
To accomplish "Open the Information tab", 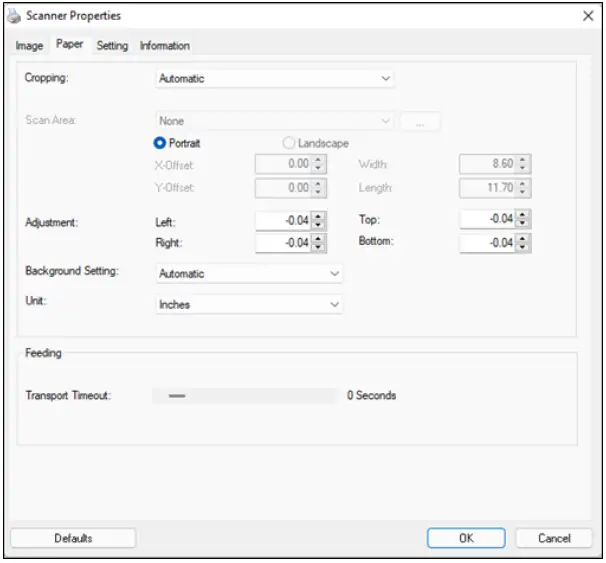I will (165, 46).
